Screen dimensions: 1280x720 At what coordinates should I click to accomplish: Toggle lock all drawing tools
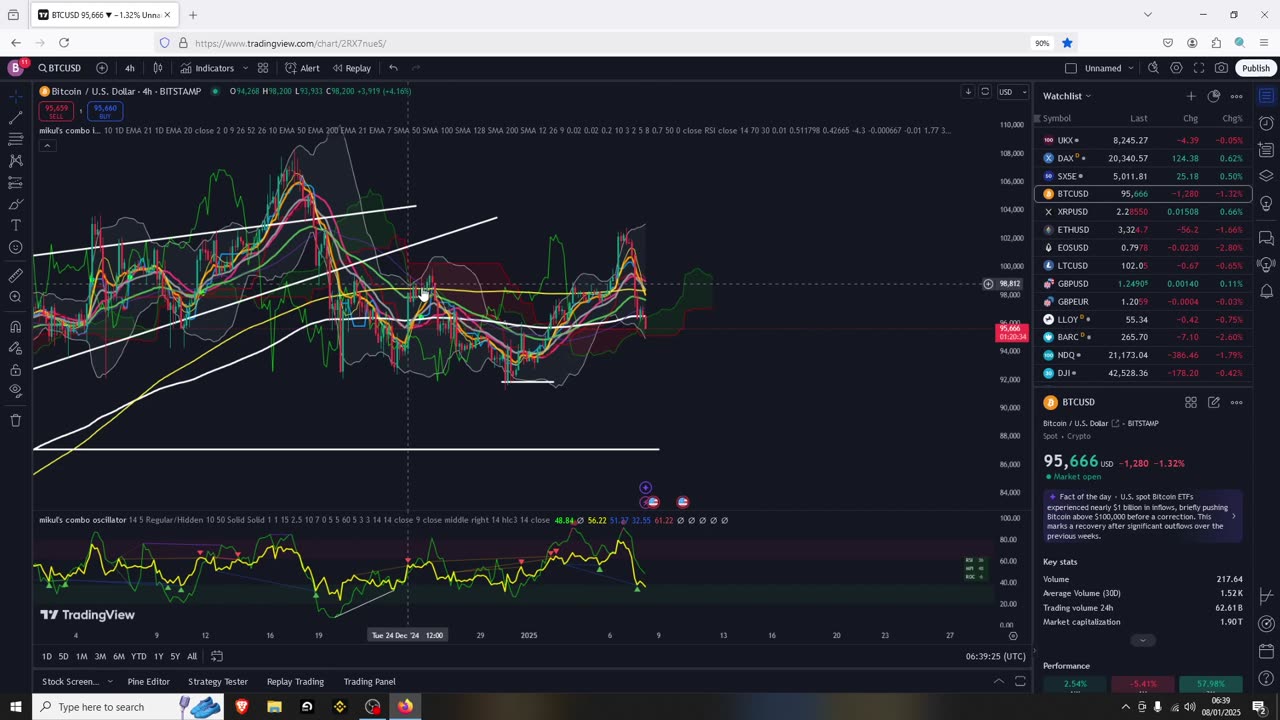point(15,370)
